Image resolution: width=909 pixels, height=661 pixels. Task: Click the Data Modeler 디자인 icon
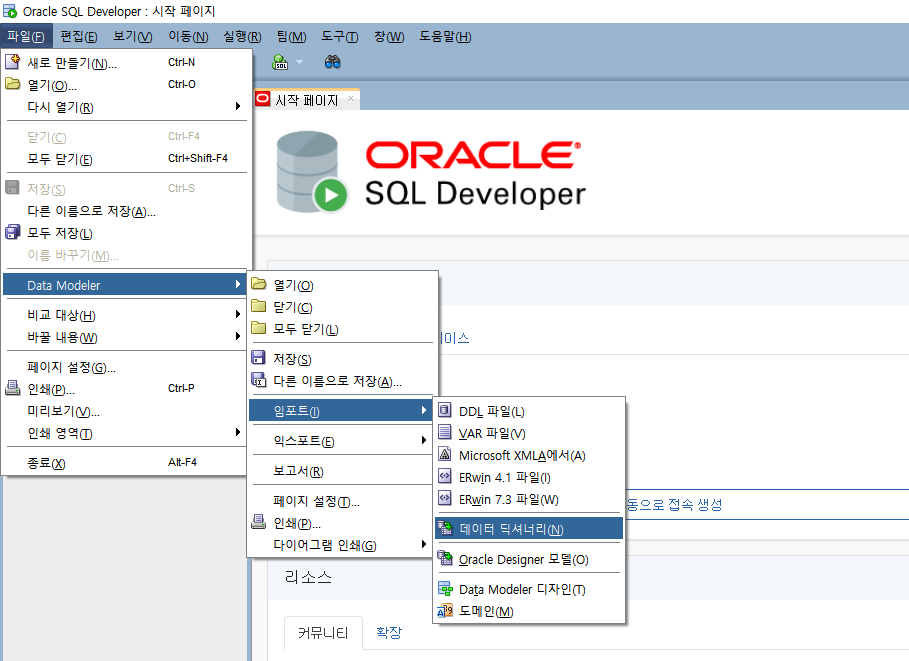point(445,589)
